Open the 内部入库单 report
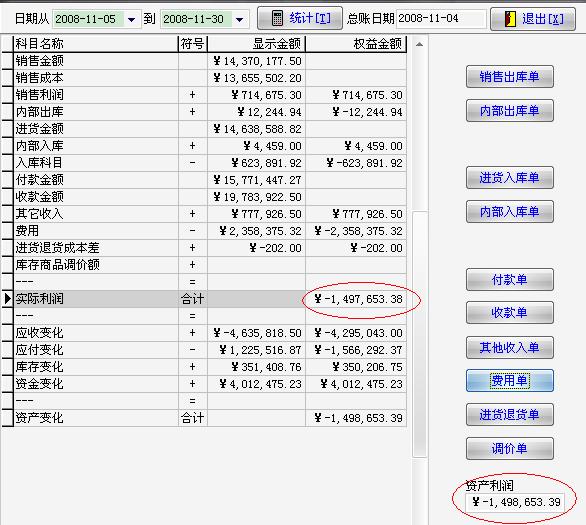Viewport: 586px width, 525px height. tap(509, 212)
